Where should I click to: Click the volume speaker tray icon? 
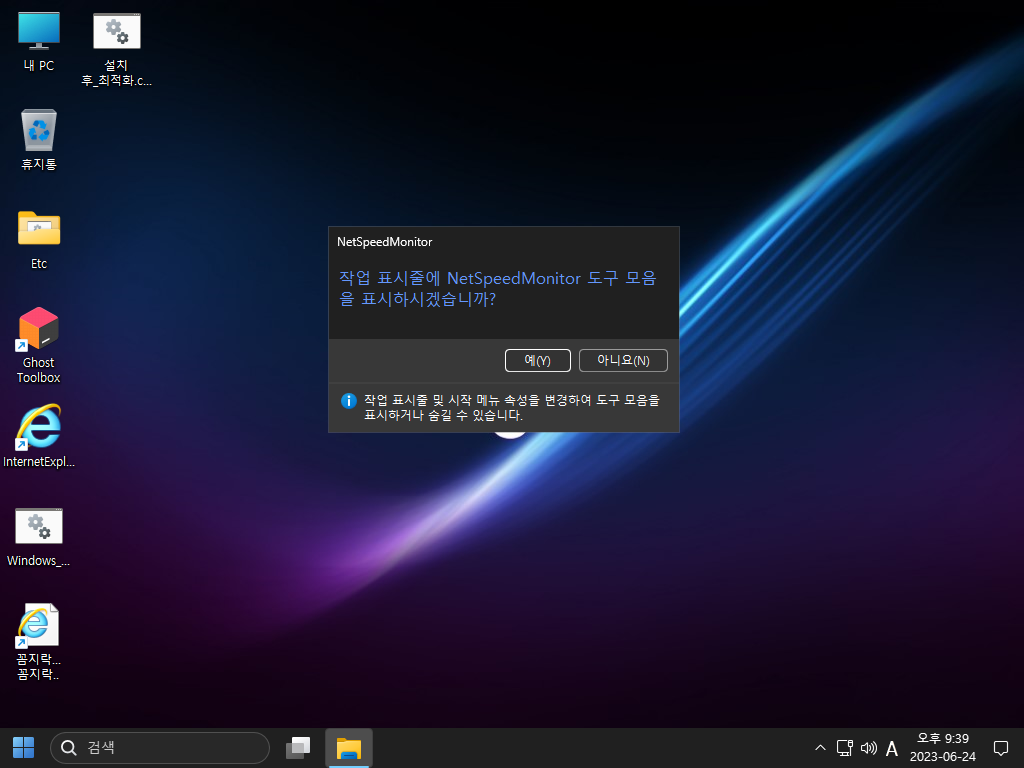[x=869, y=748]
